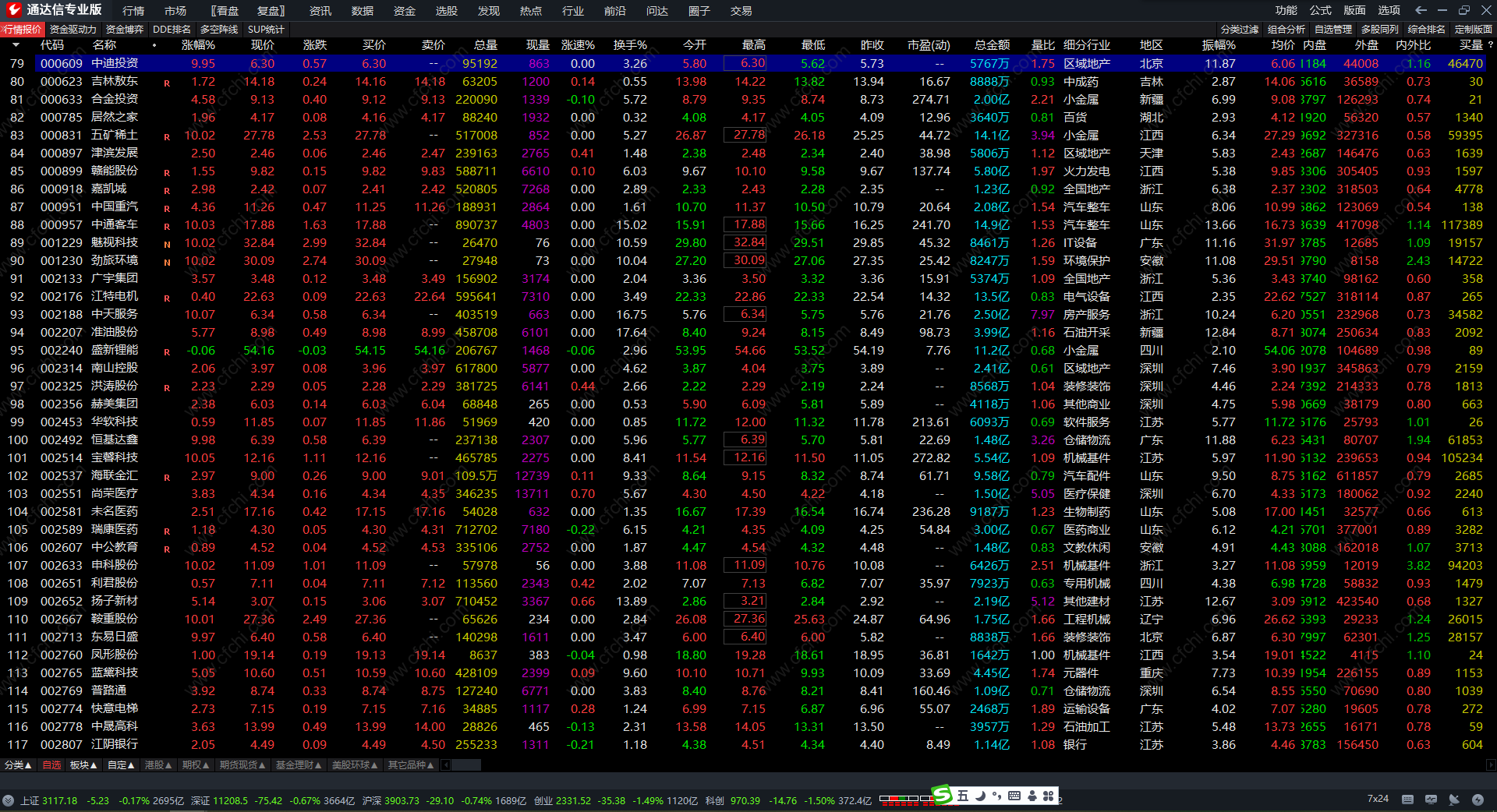Open the question mark help icon in column header

coord(1491,45)
